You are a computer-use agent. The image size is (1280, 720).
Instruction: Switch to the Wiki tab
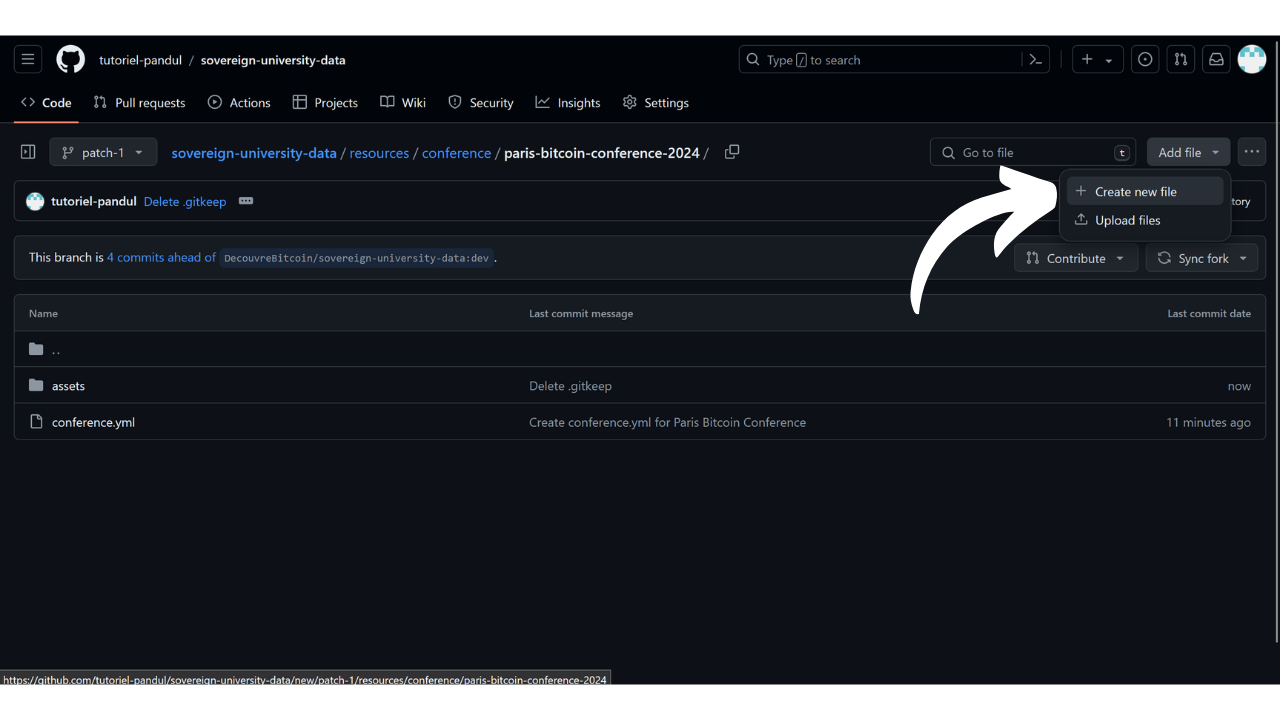pyautogui.click(x=403, y=102)
